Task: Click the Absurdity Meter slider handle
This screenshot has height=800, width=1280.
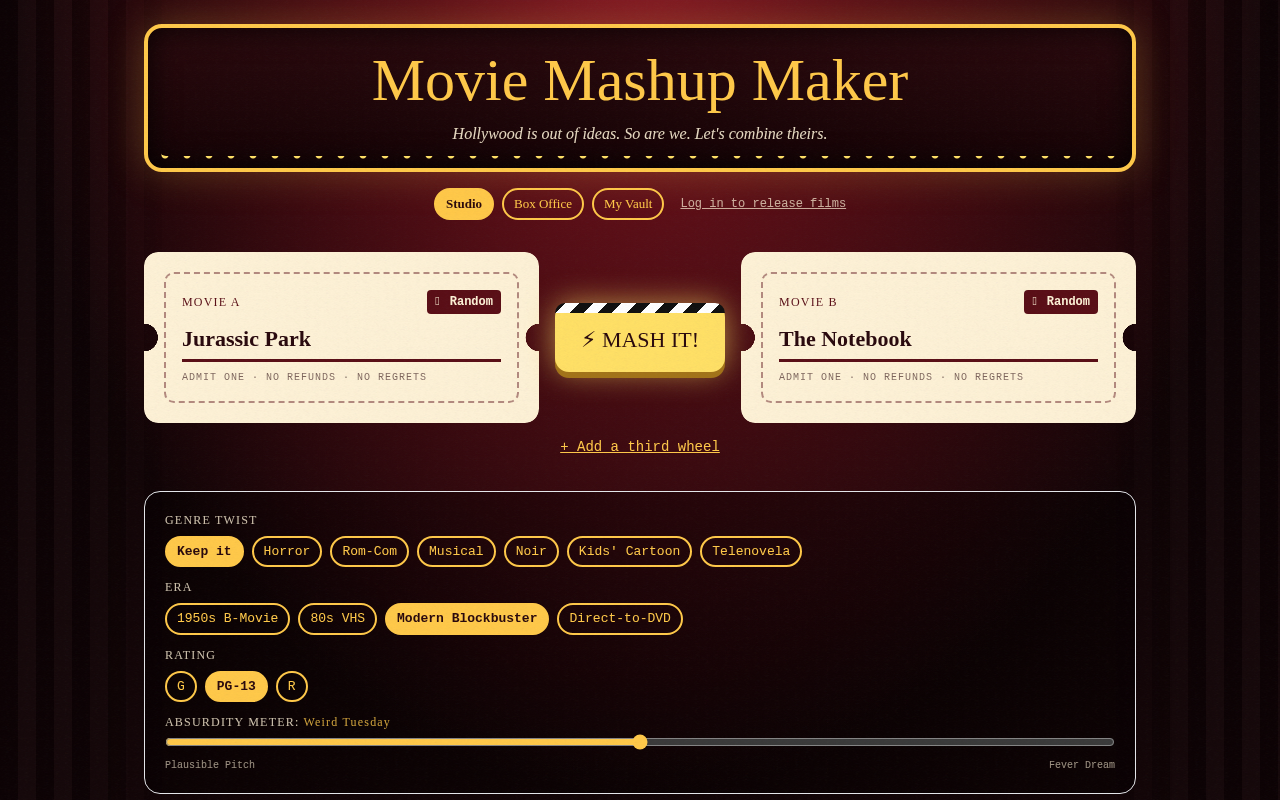Action: tap(640, 742)
